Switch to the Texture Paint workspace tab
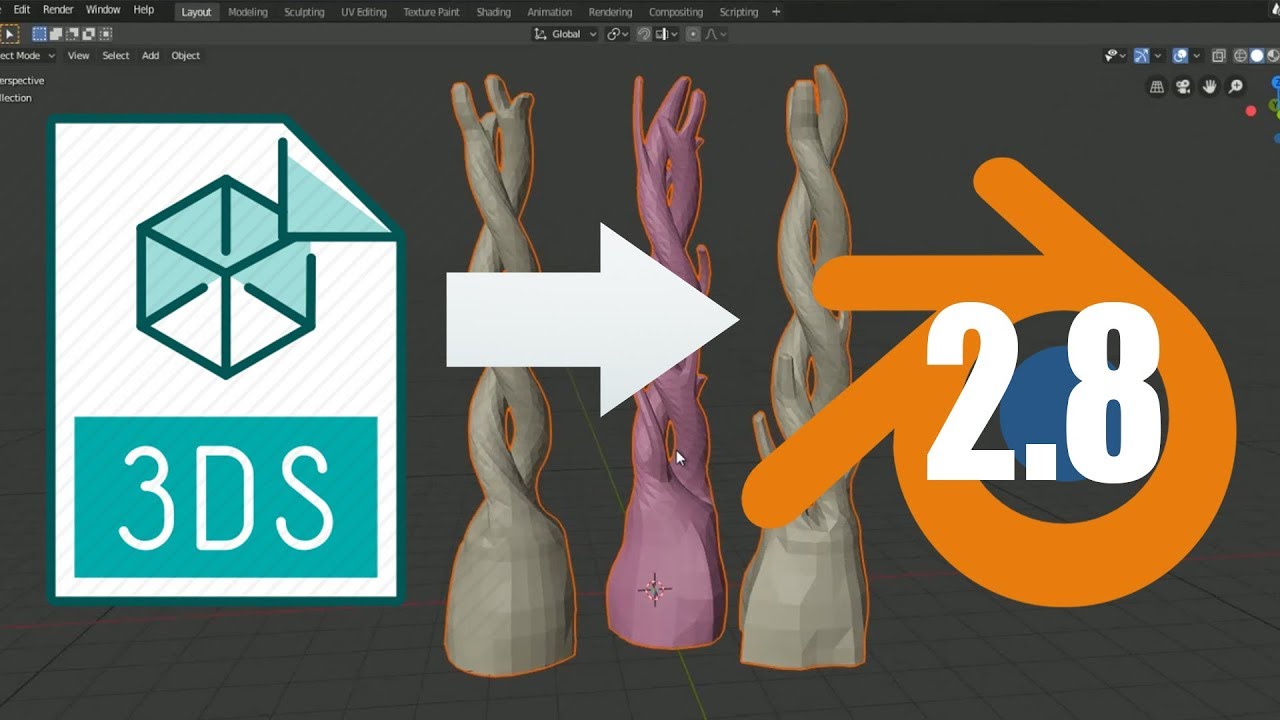Viewport: 1280px width, 720px height. coord(431,12)
